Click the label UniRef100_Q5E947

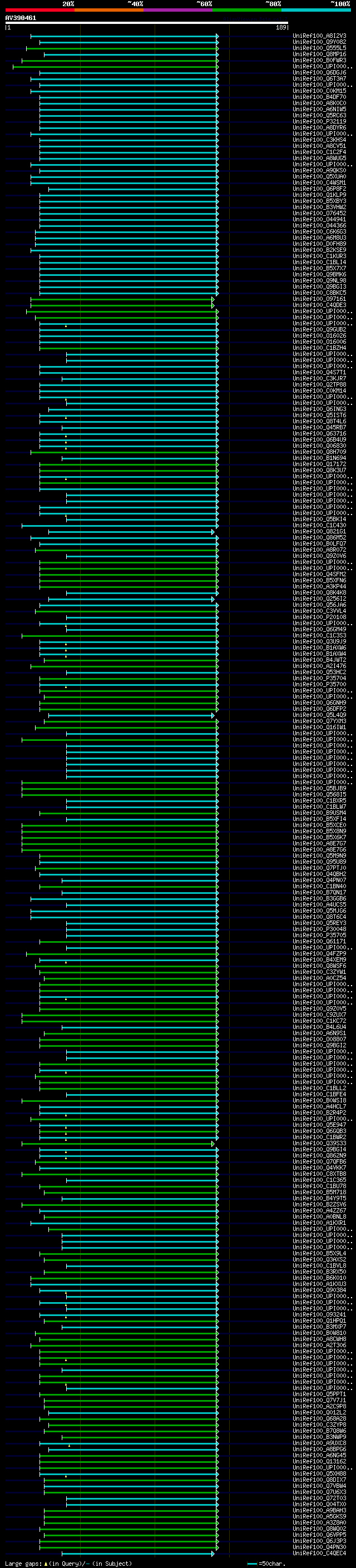click(x=319, y=1125)
